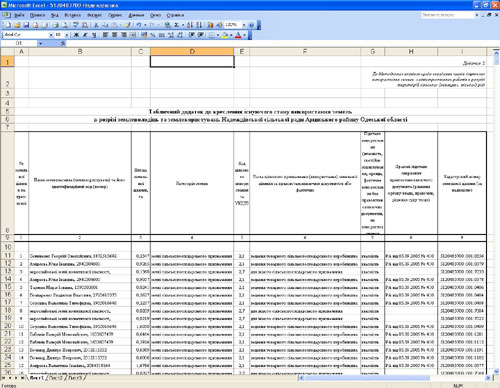Screen dimensions: 500x388
Task: Open the Вид menu
Action: tap(55, 15)
